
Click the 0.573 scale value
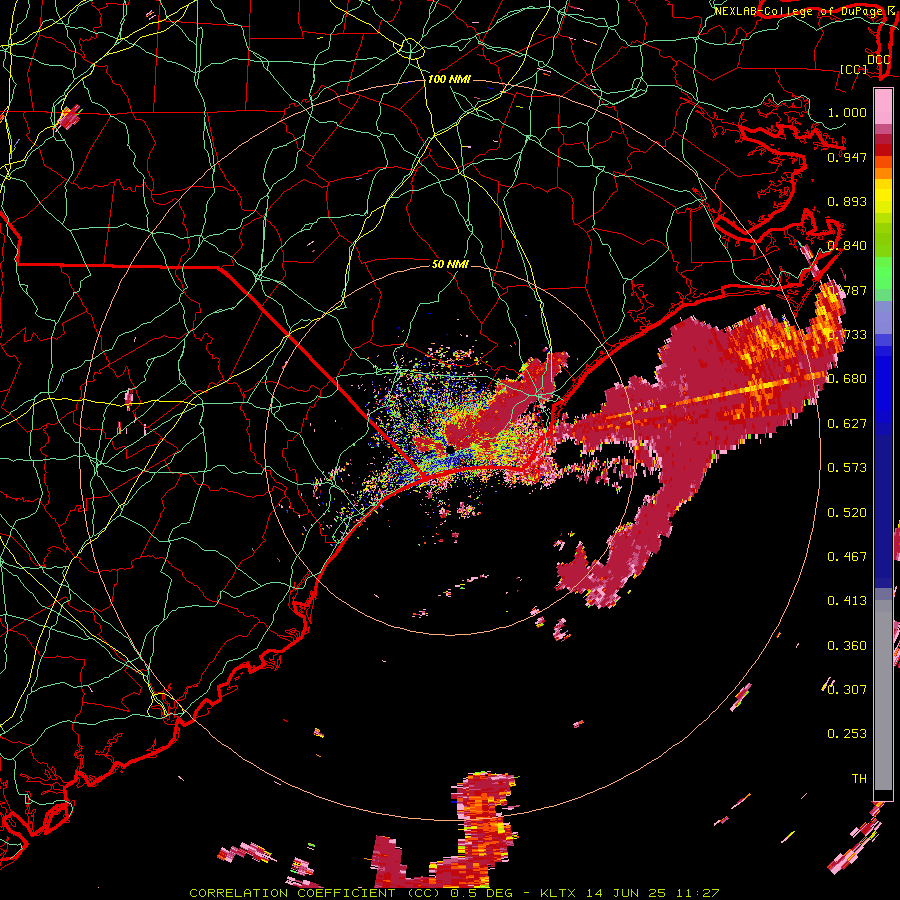(847, 468)
